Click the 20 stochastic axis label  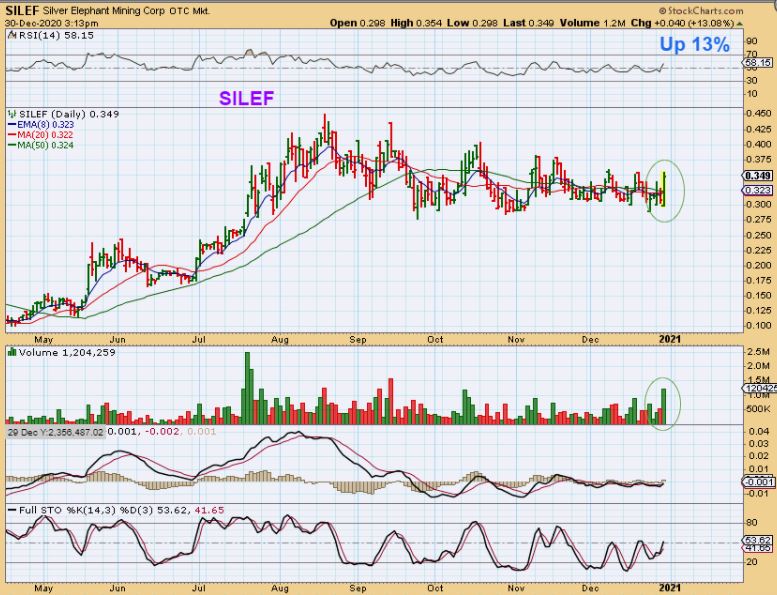(752, 562)
